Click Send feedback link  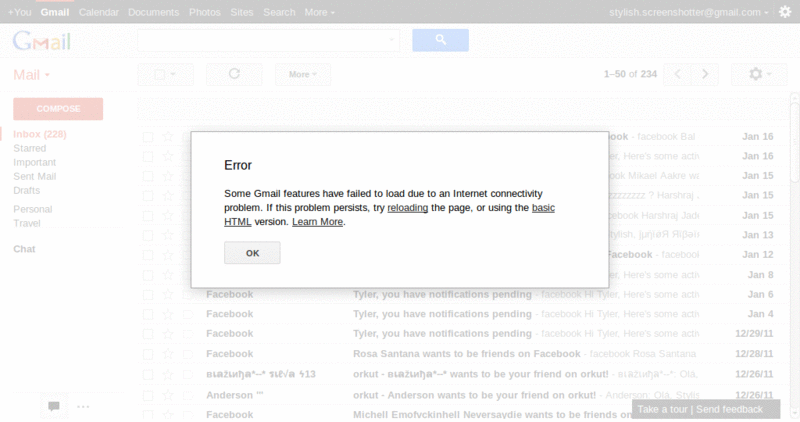tap(729, 409)
